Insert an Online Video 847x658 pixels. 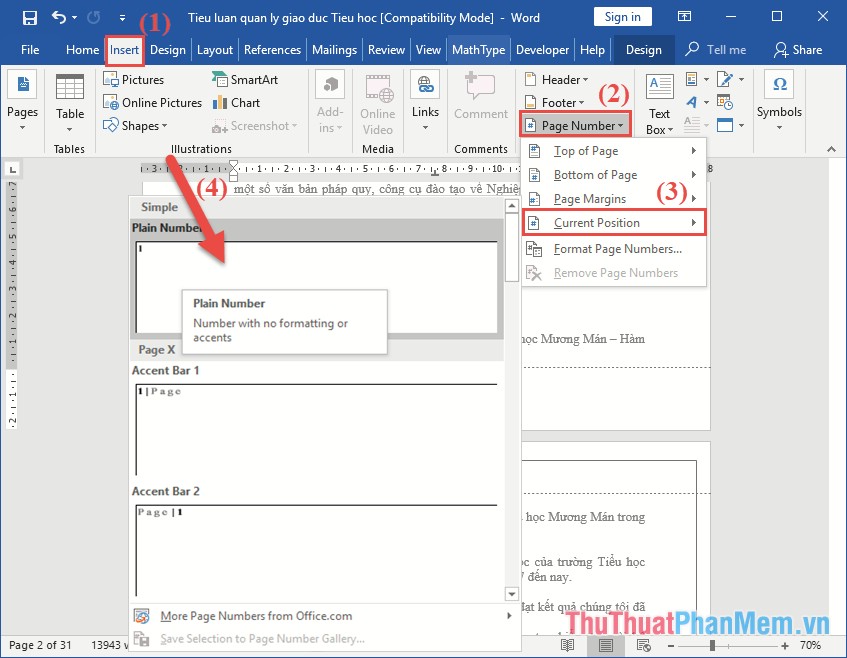tap(377, 105)
